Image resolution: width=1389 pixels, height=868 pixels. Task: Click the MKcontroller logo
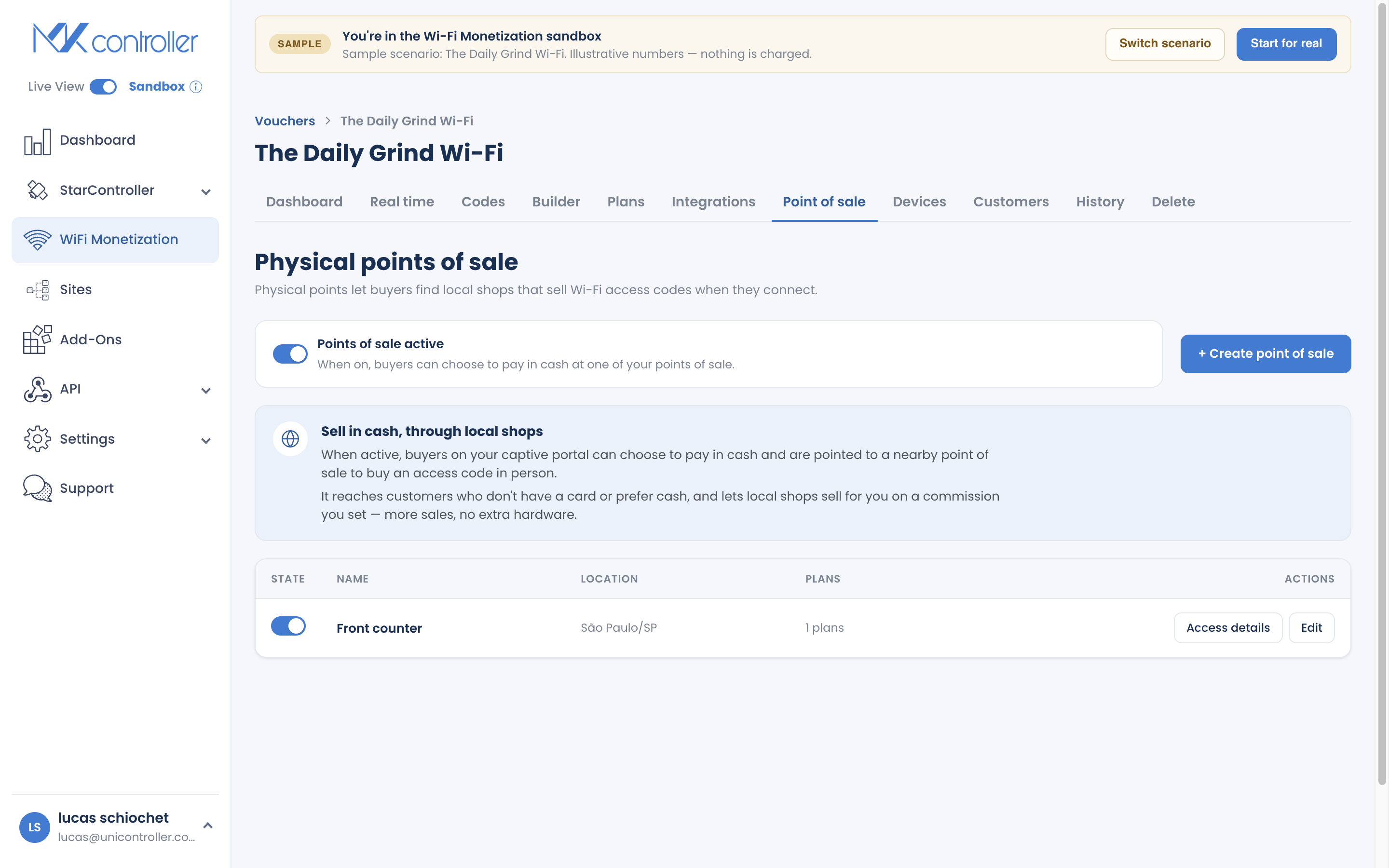click(x=115, y=39)
